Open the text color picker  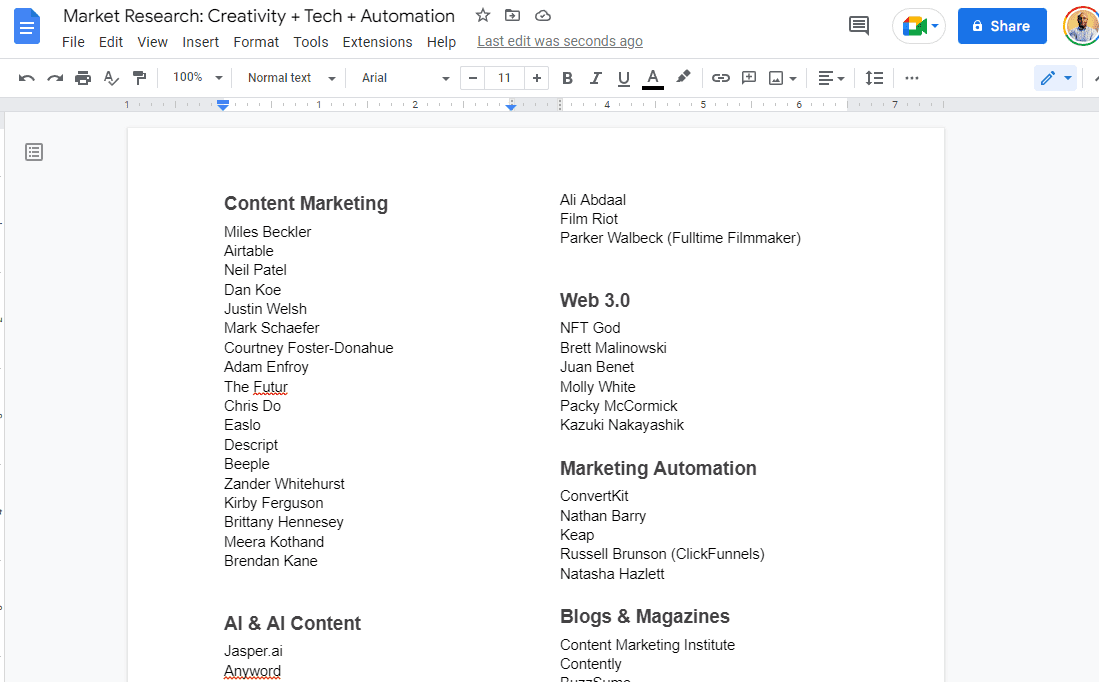pos(653,78)
